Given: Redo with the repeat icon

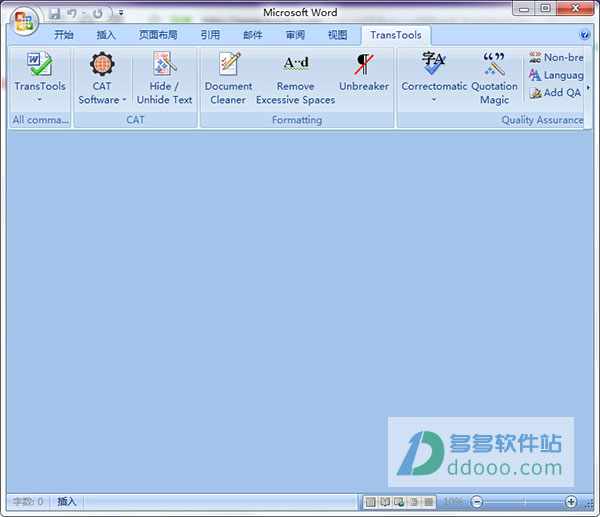Looking at the screenshot, I should tap(98, 14).
